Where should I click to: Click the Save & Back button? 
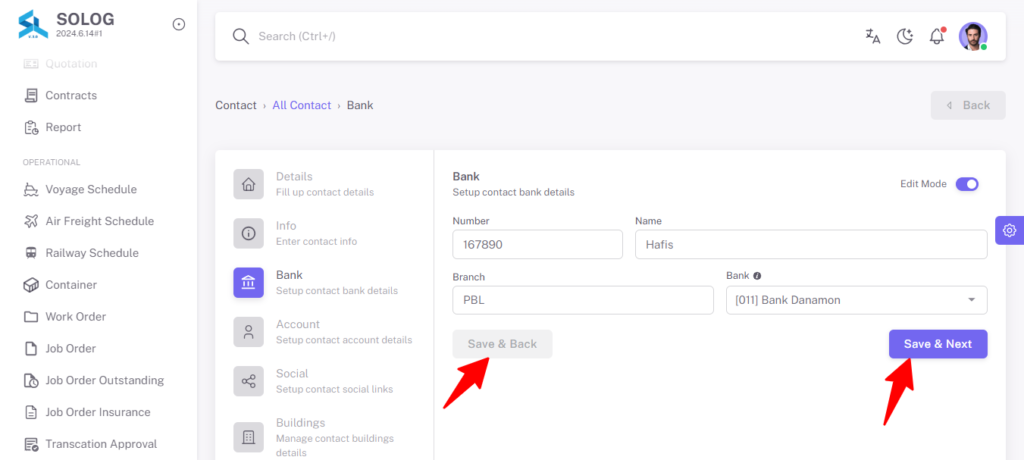click(x=502, y=344)
